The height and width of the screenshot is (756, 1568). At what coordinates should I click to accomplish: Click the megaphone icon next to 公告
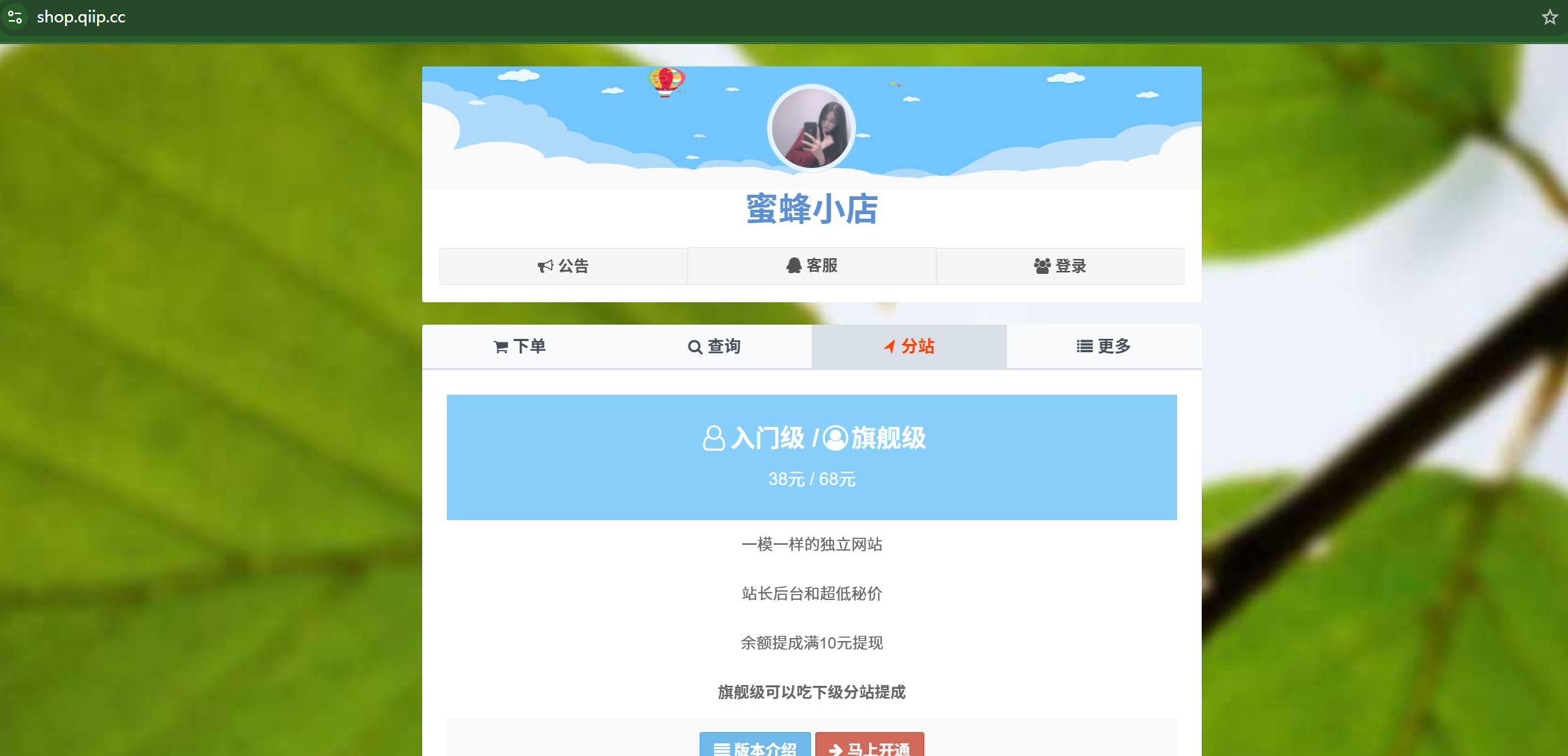545,266
